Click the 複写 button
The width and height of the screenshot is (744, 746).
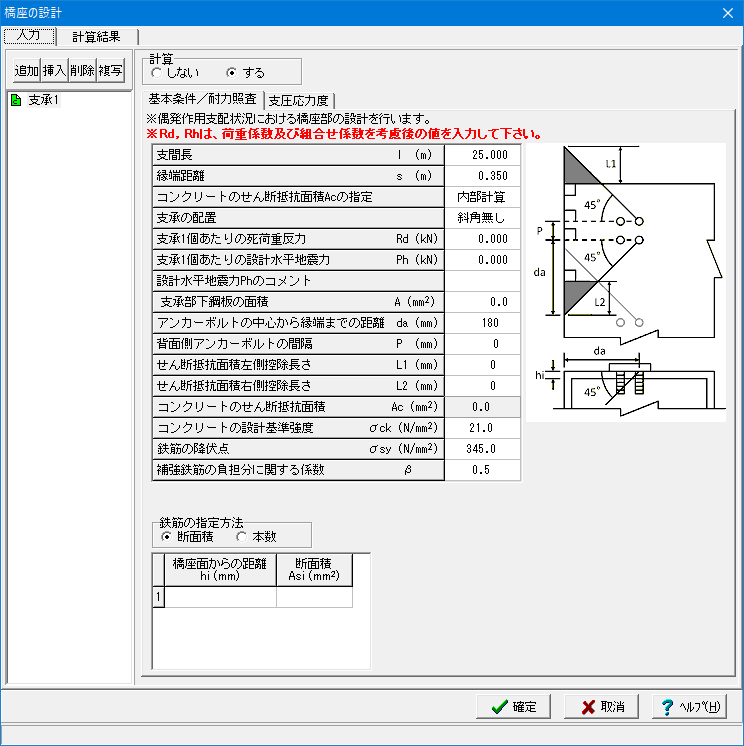(110, 70)
